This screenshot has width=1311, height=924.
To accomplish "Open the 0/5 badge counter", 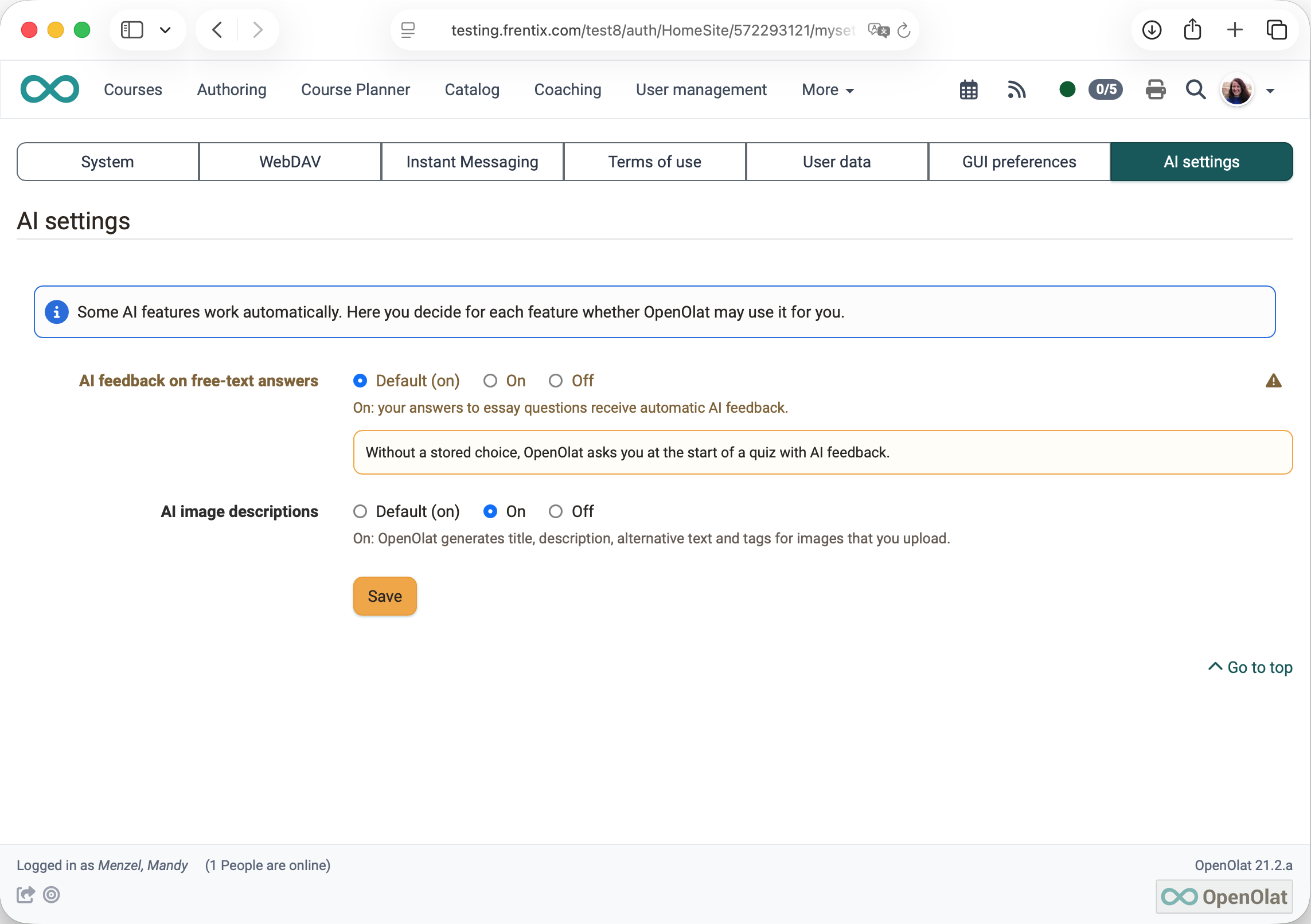I will [x=1106, y=89].
